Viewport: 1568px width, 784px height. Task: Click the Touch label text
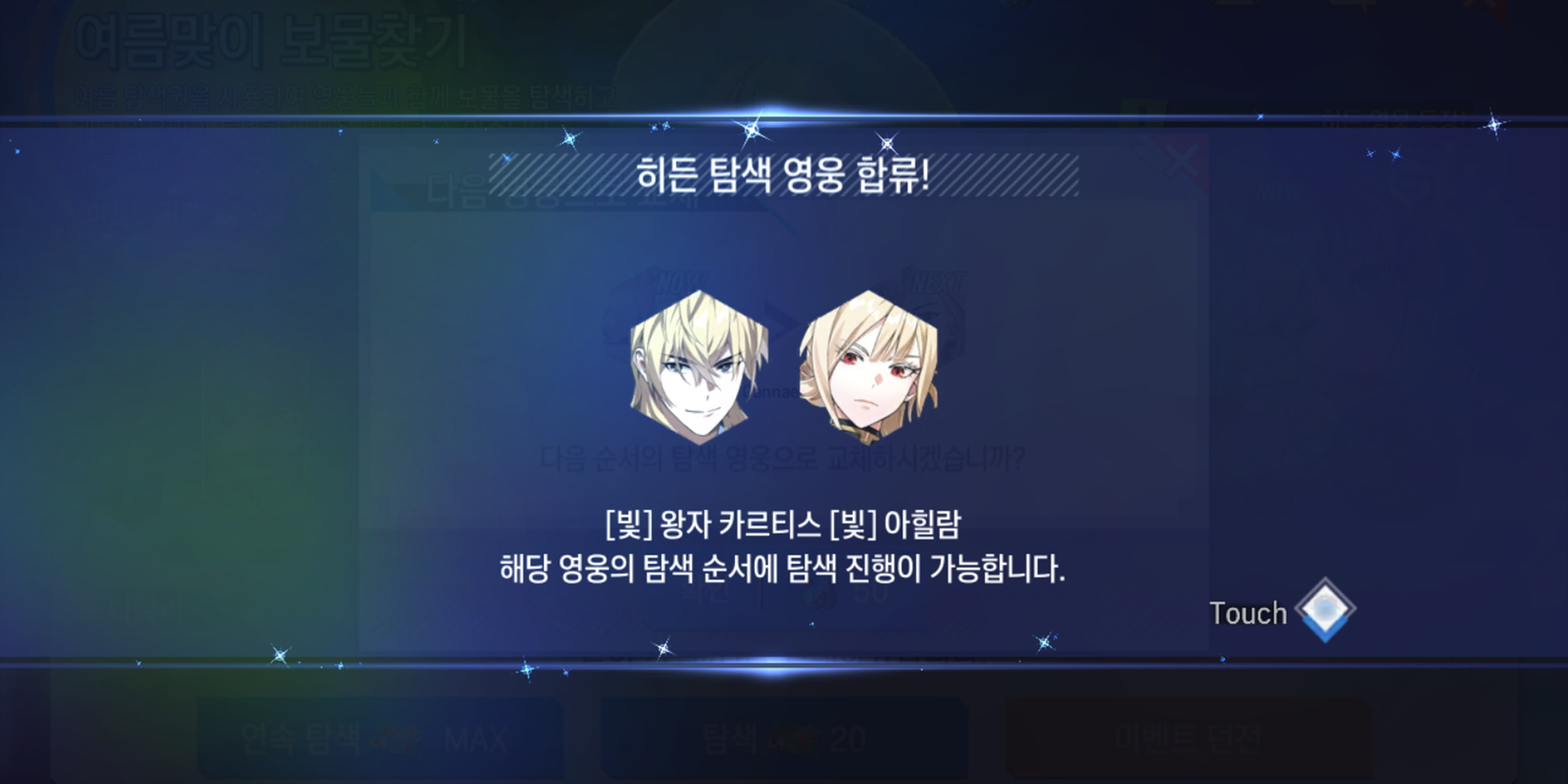coord(1248,613)
